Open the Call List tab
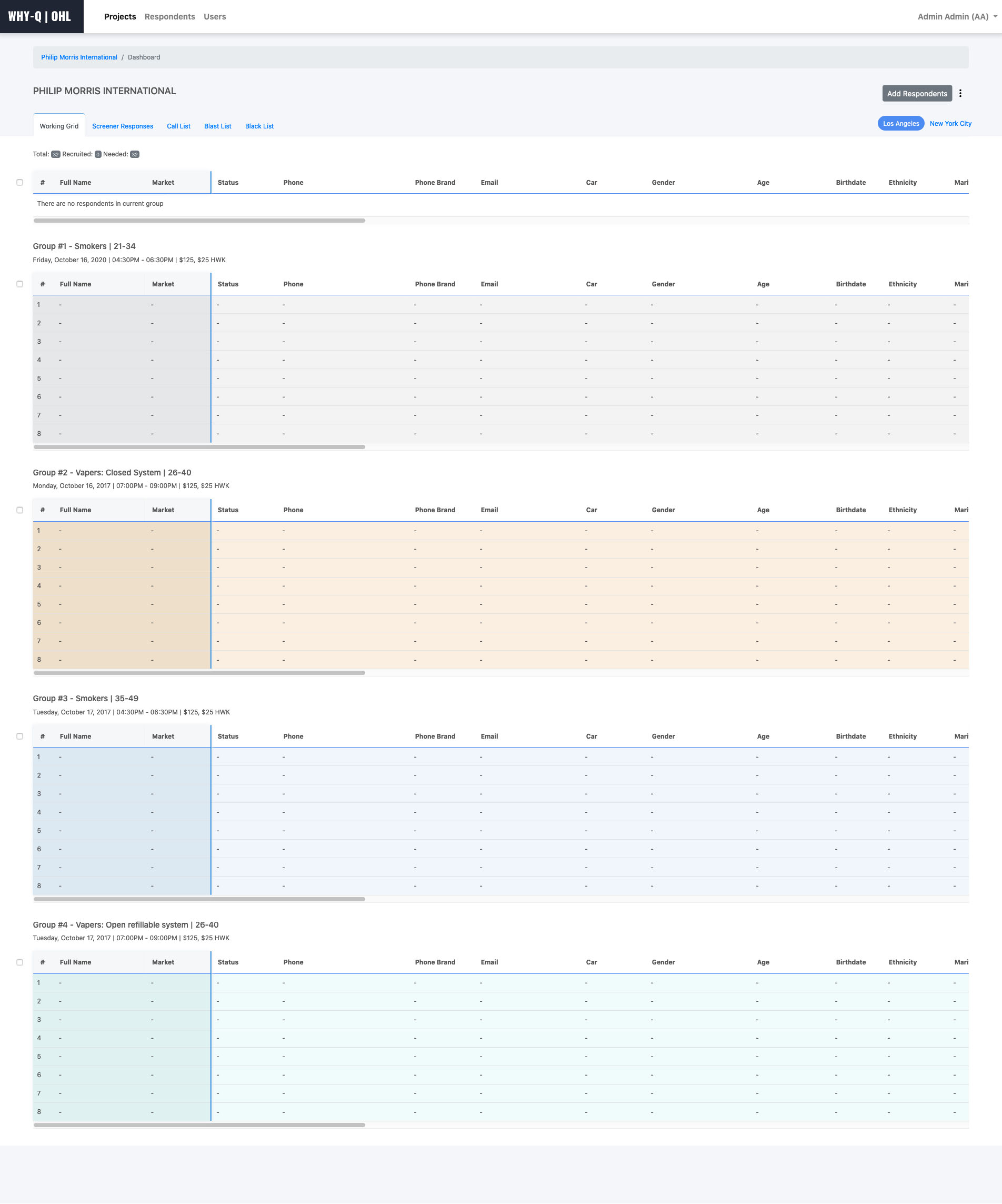The image size is (1002, 1204). point(178,126)
